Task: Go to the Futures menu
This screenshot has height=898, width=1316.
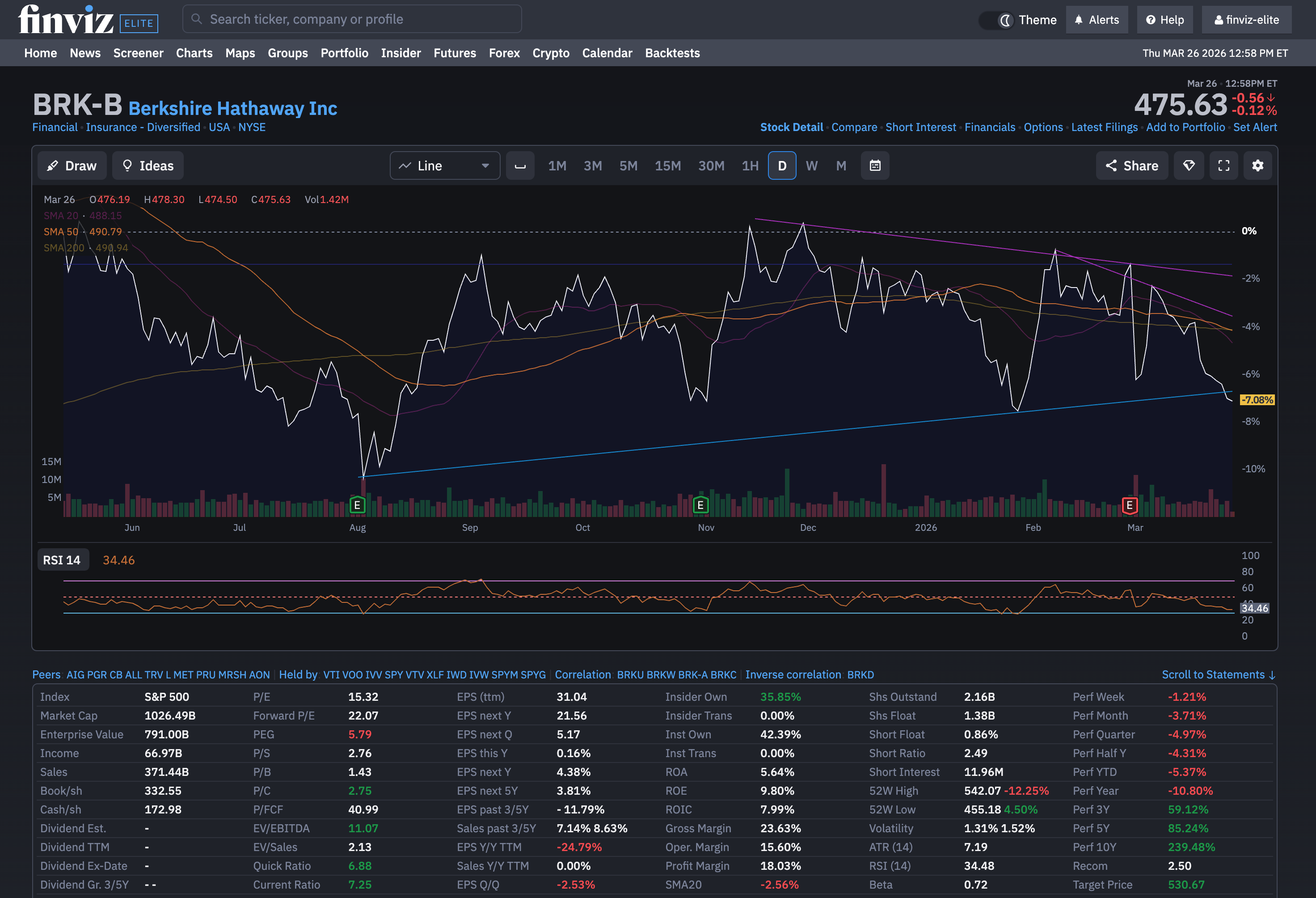Action: tap(454, 53)
